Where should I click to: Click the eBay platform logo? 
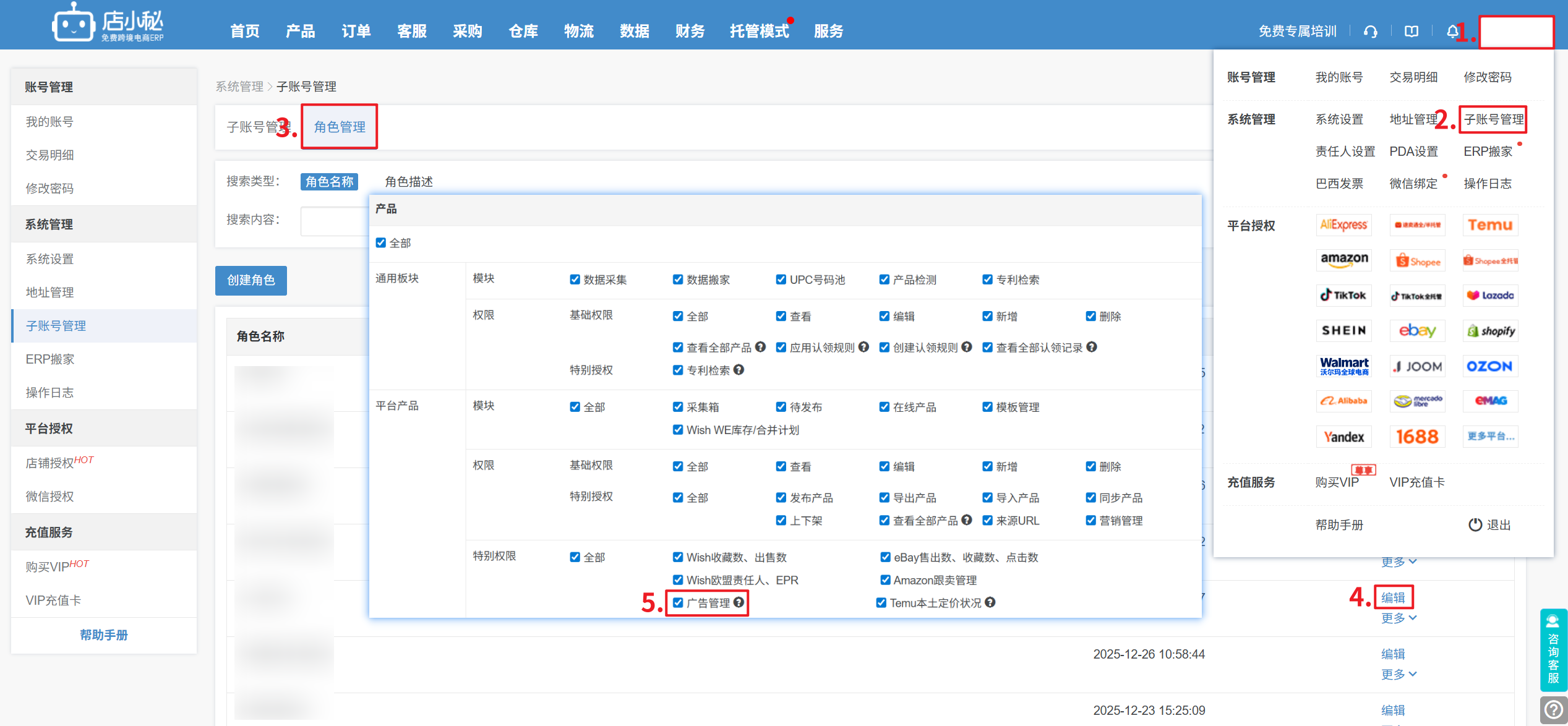tap(1416, 331)
